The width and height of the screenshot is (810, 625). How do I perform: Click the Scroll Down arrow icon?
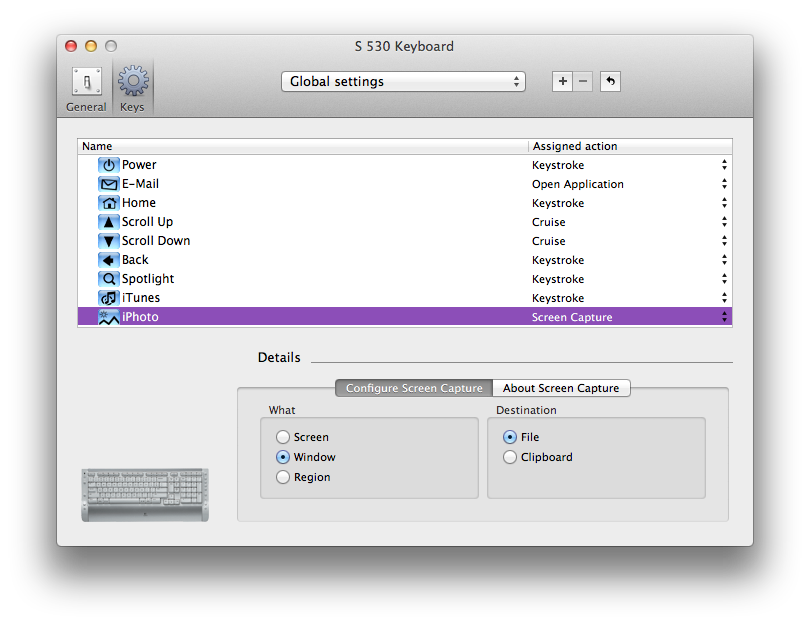108,241
